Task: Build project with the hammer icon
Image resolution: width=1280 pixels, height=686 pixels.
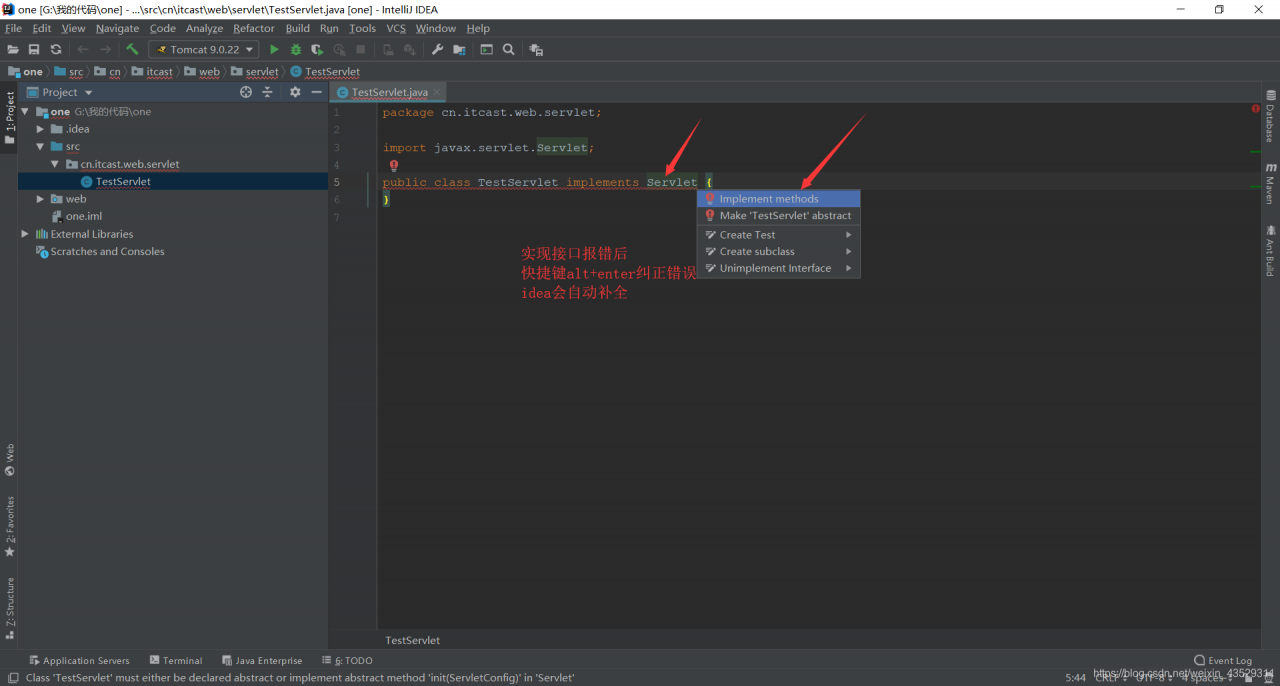Action: tap(132, 49)
